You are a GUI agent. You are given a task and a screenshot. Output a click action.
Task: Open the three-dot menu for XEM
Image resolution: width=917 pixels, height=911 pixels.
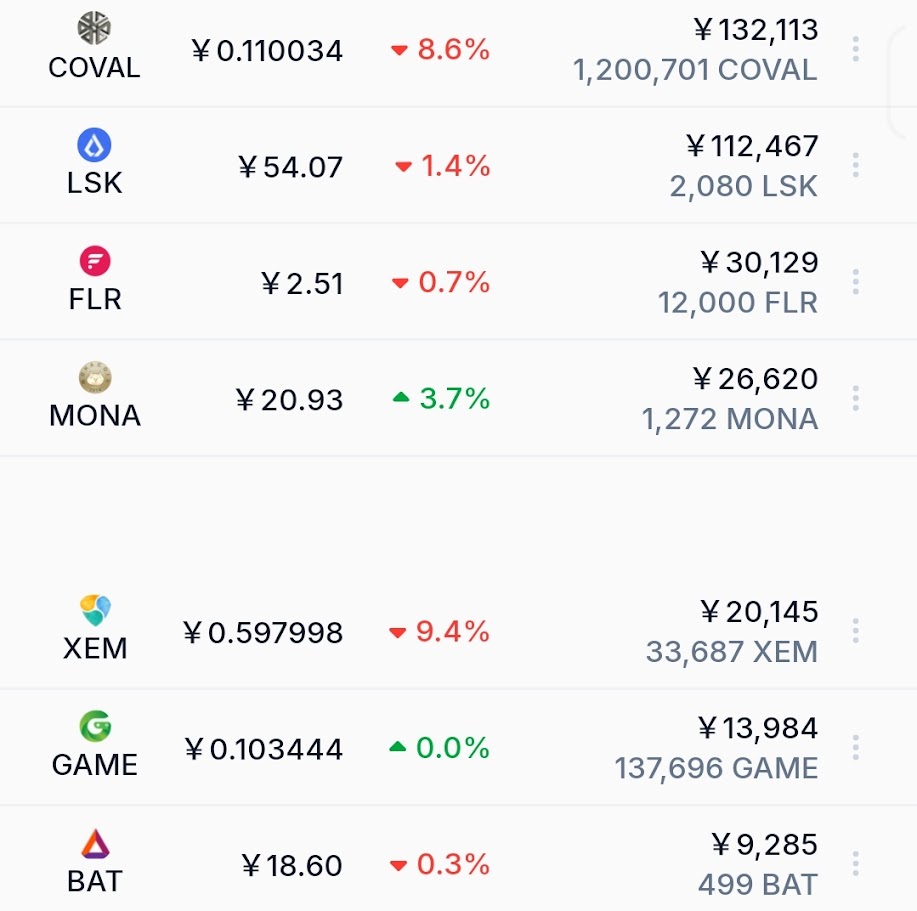855,631
